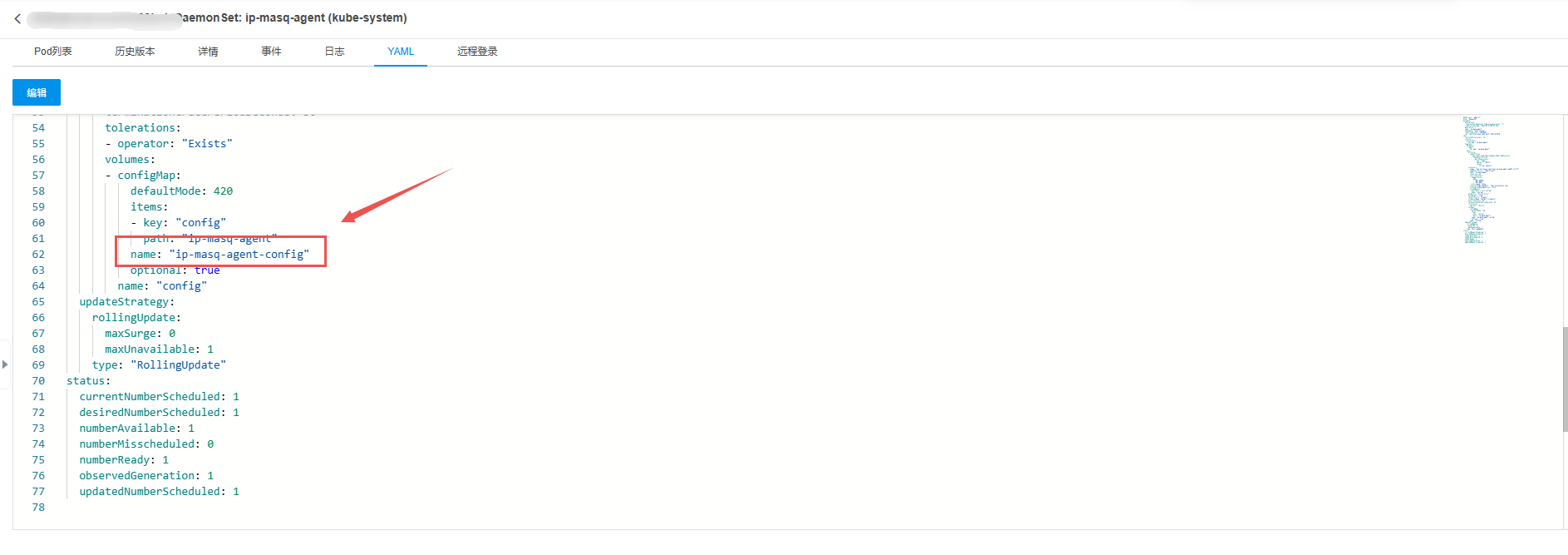
Task: Show the 事件 tab
Action: coord(271,52)
